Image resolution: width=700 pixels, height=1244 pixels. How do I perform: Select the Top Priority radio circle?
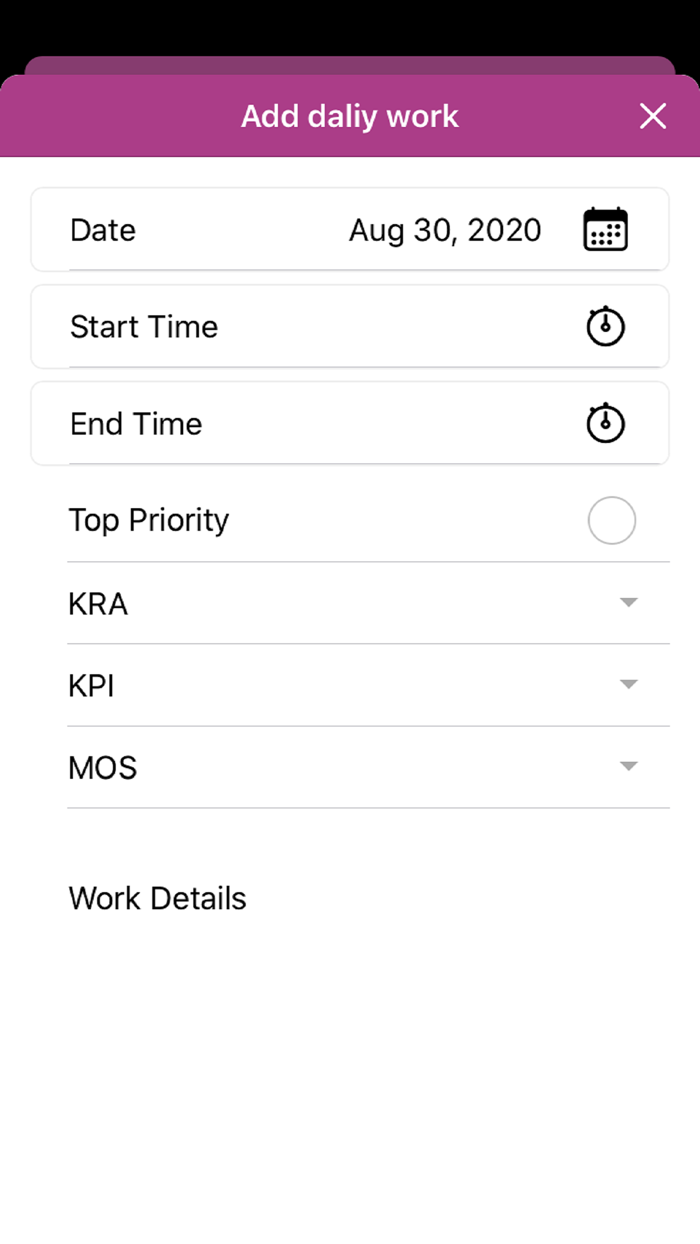coord(611,520)
